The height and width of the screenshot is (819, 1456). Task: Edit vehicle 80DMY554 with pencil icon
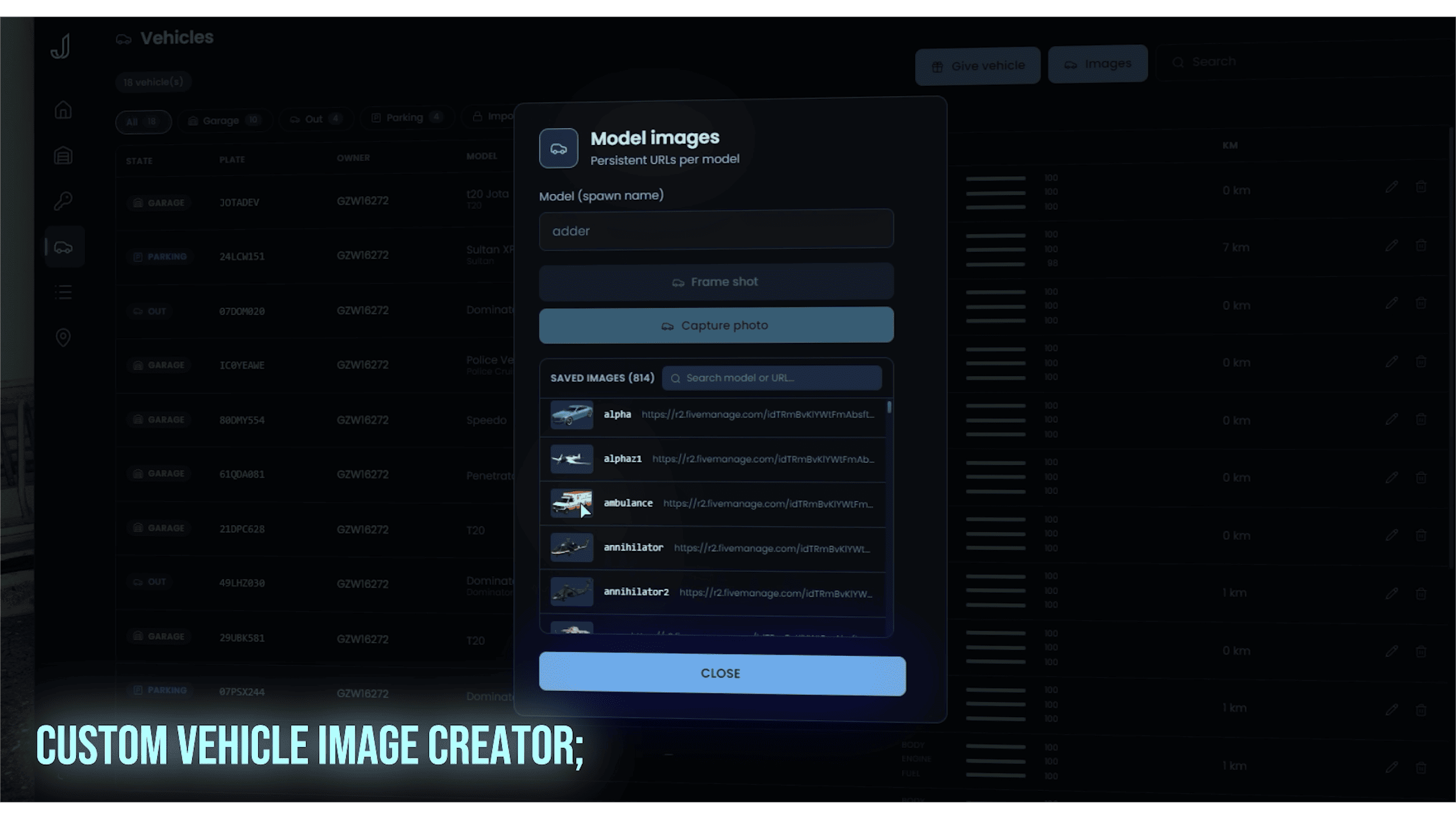[x=1392, y=419]
